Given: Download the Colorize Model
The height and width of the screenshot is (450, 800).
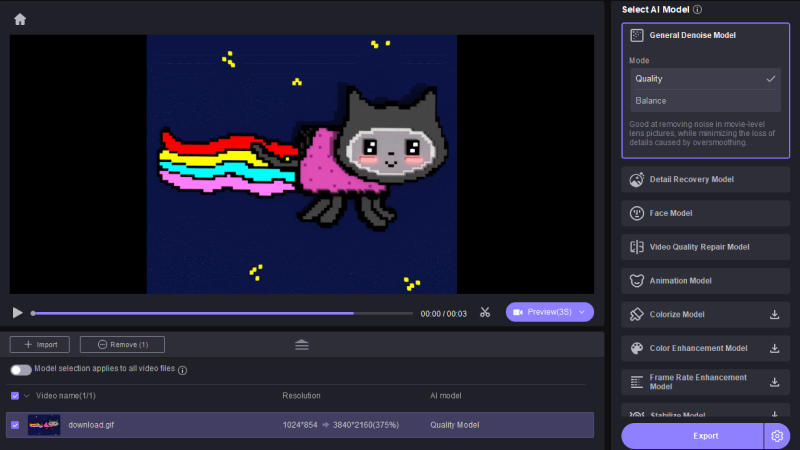Looking at the screenshot, I should pos(774,315).
